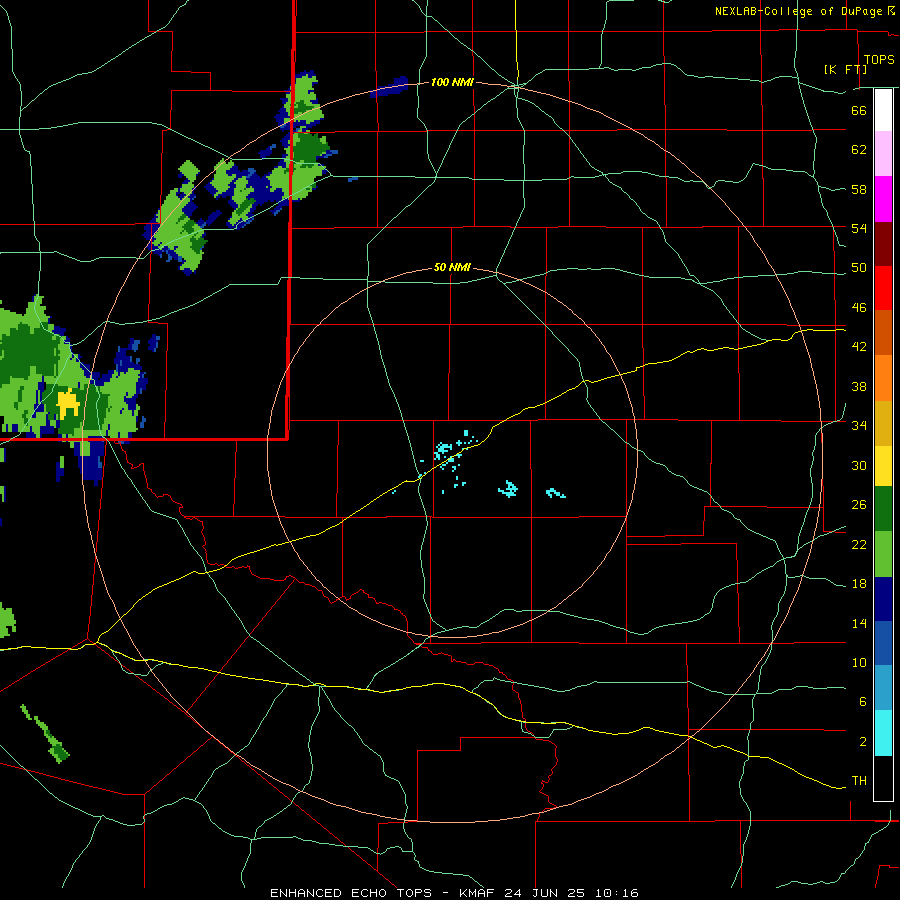This screenshot has width=900, height=900.
Task: Select the dark green legend swatch
Action: click(x=883, y=509)
